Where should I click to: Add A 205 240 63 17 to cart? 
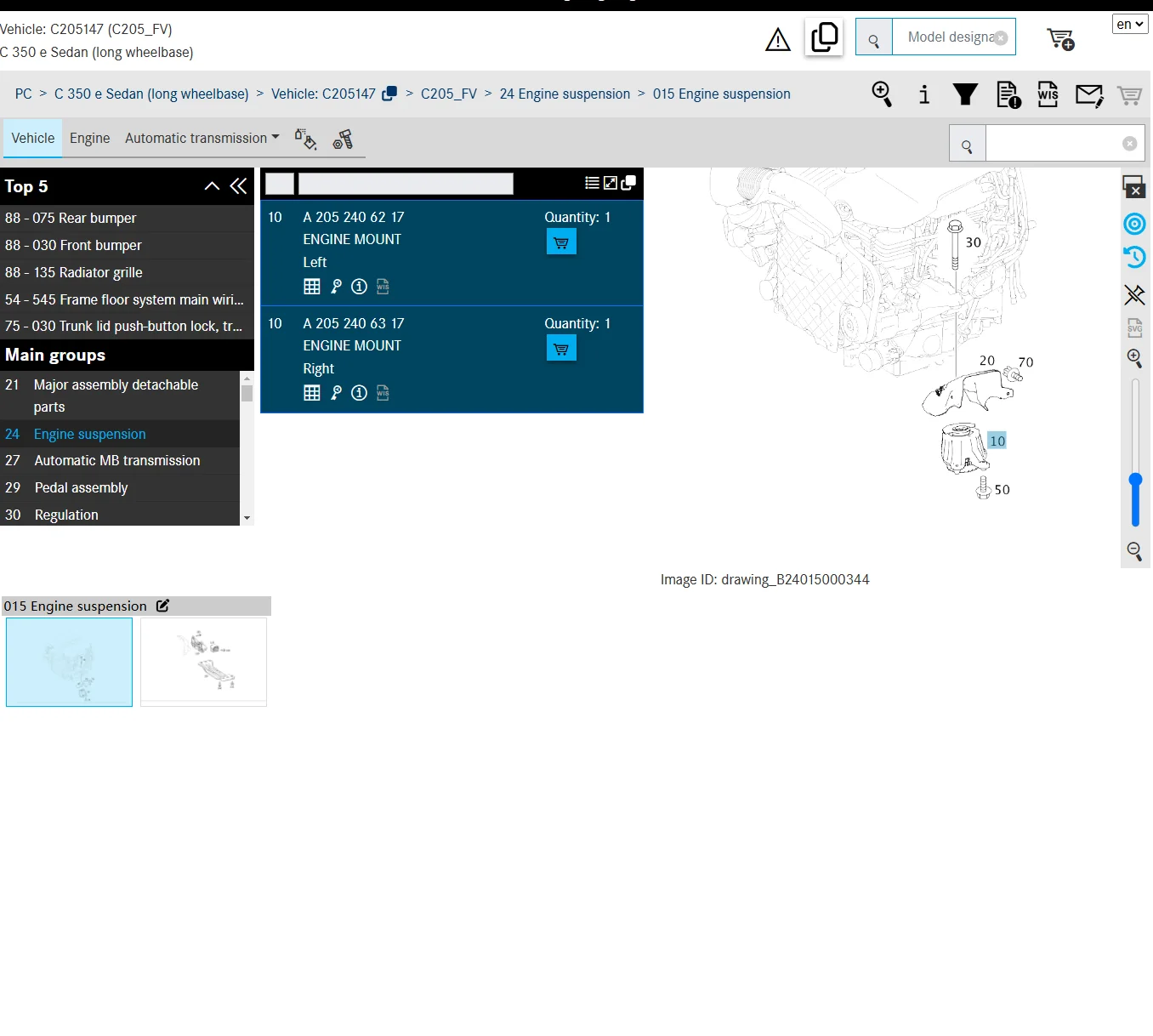561,348
